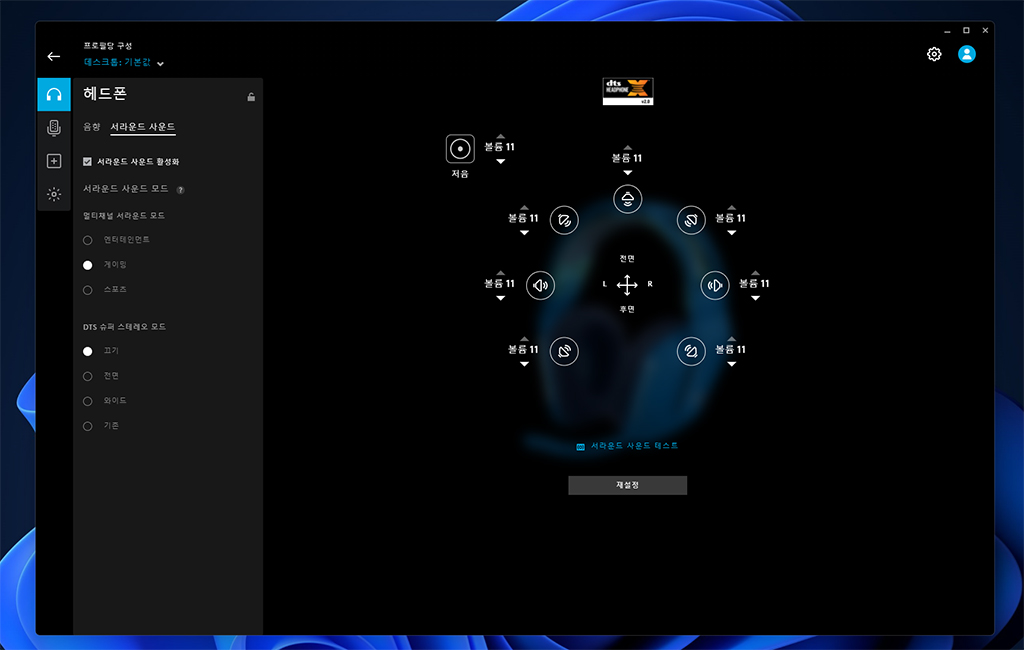The height and width of the screenshot is (650, 1024).
Task: Switch to the 음향 tab
Action: (x=91, y=127)
